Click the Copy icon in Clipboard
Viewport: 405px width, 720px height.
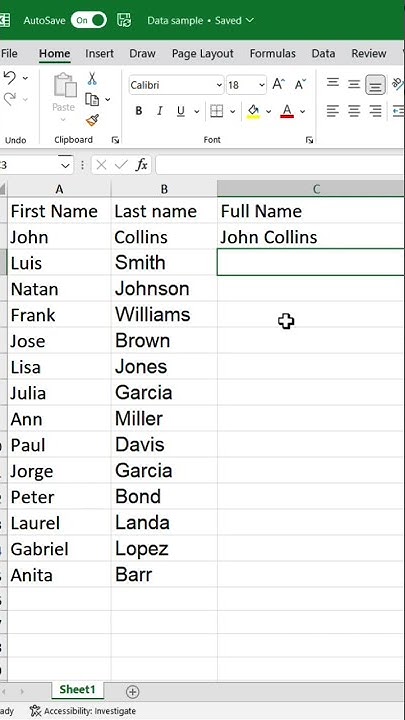(x=92, y=99)
